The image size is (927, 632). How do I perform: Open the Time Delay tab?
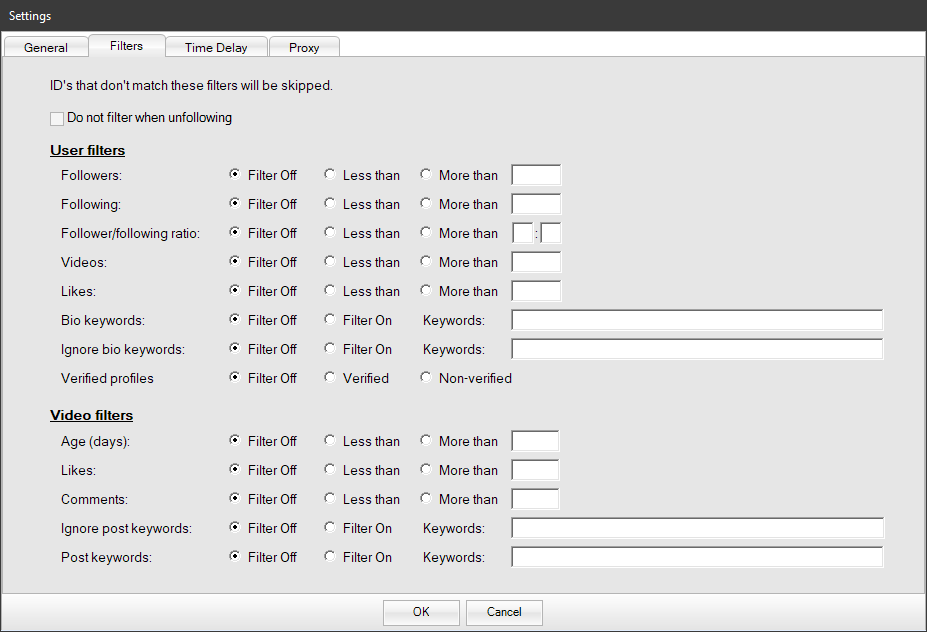tap(216, 47)
